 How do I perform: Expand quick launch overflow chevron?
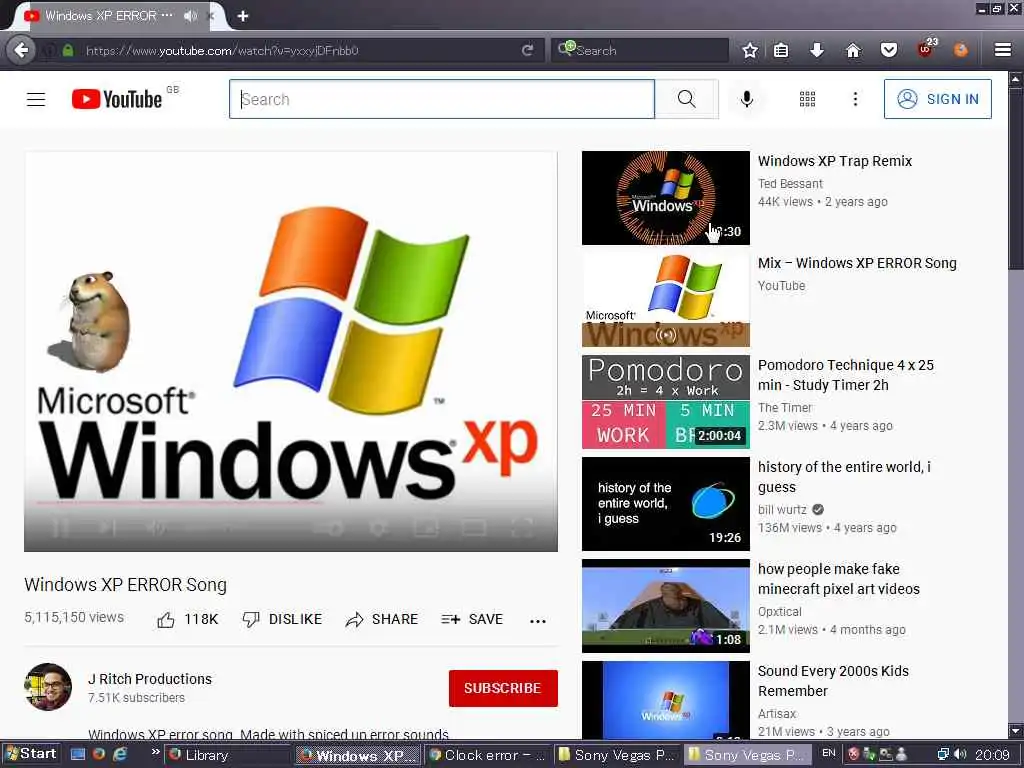(x=155, y=752)
